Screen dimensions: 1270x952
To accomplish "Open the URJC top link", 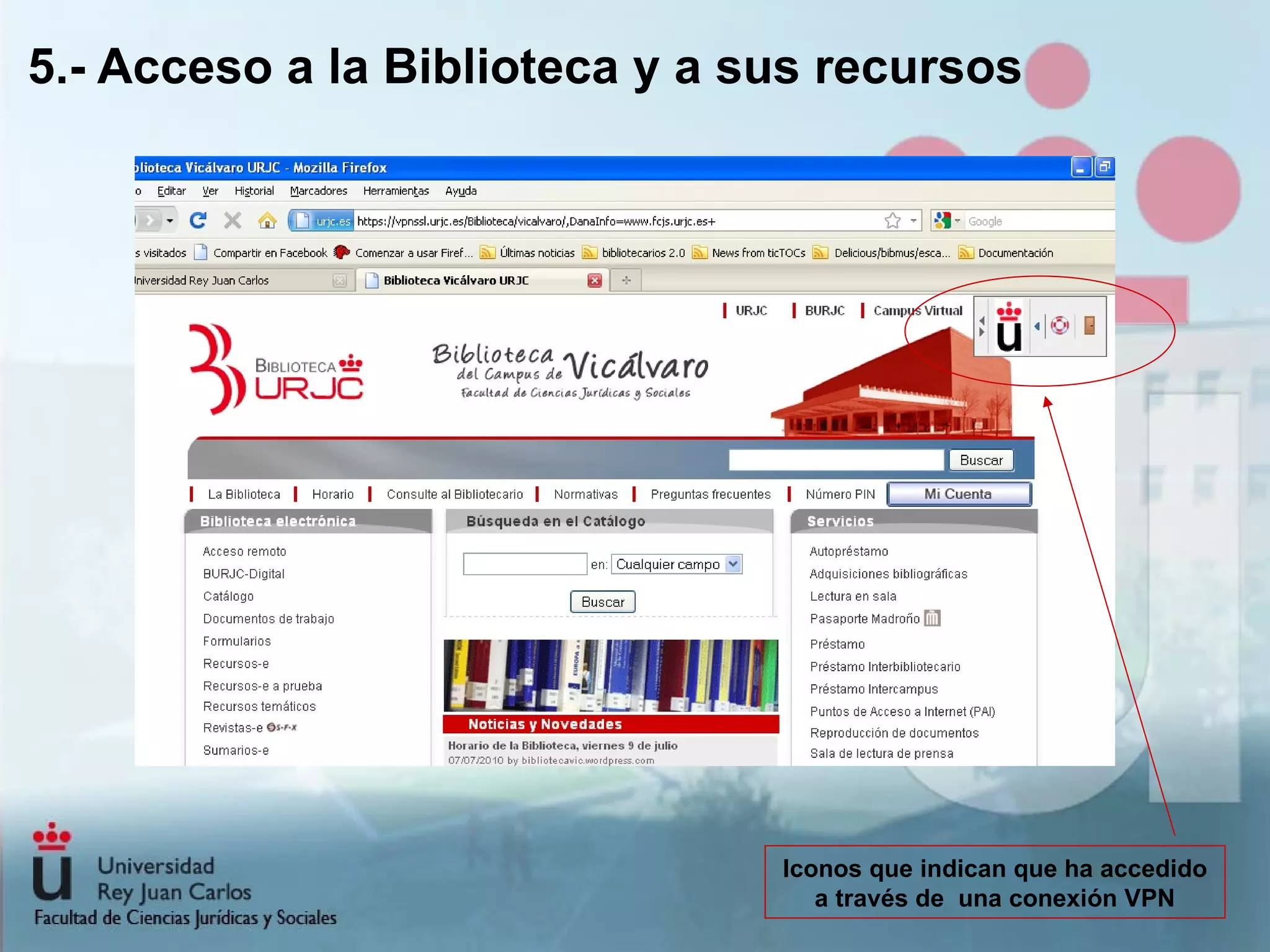I will [751, 311].
